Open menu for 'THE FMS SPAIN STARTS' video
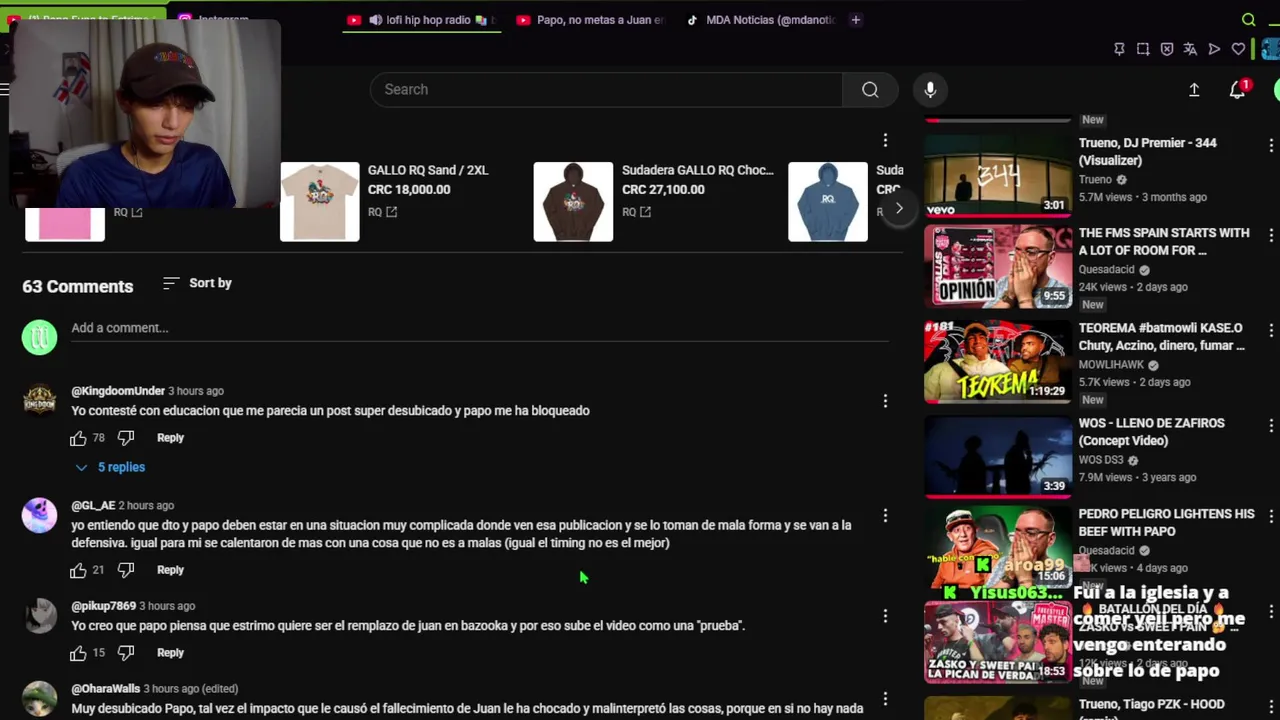Screen dimensions: 1280x720 click(1271, 235)
